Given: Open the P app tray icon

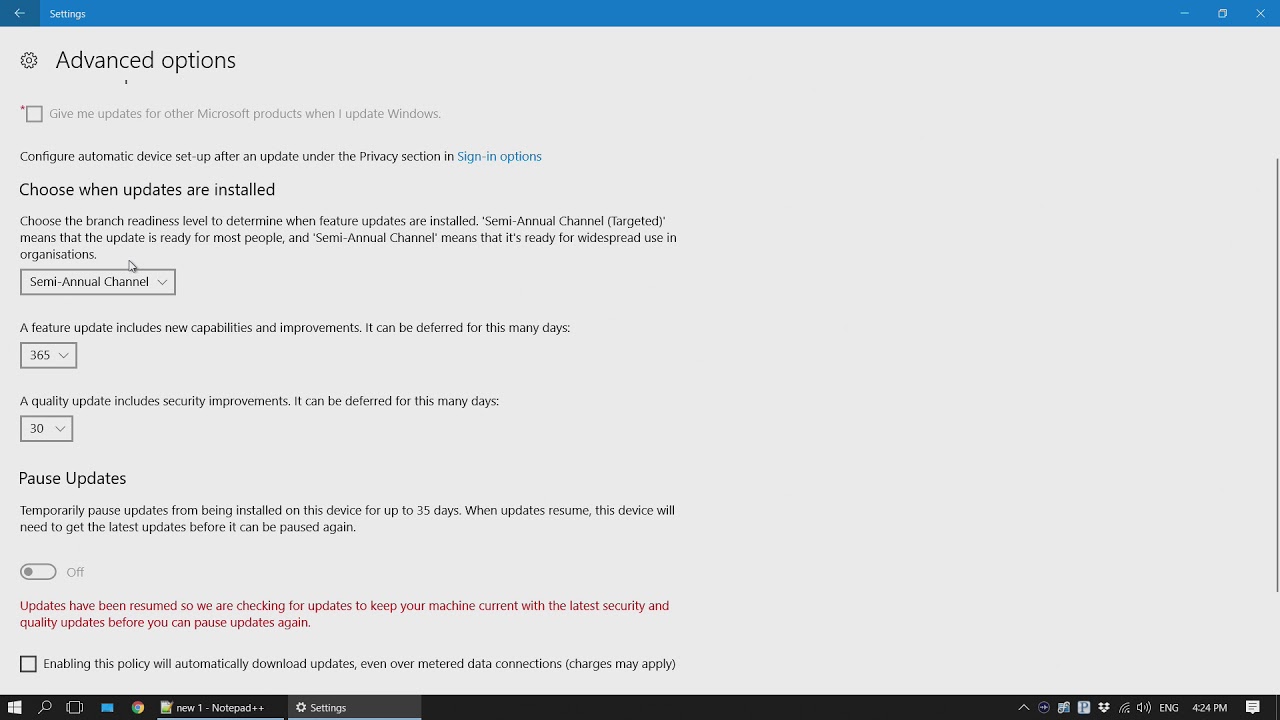Looking at the screenshot, I should [1084, 707].
